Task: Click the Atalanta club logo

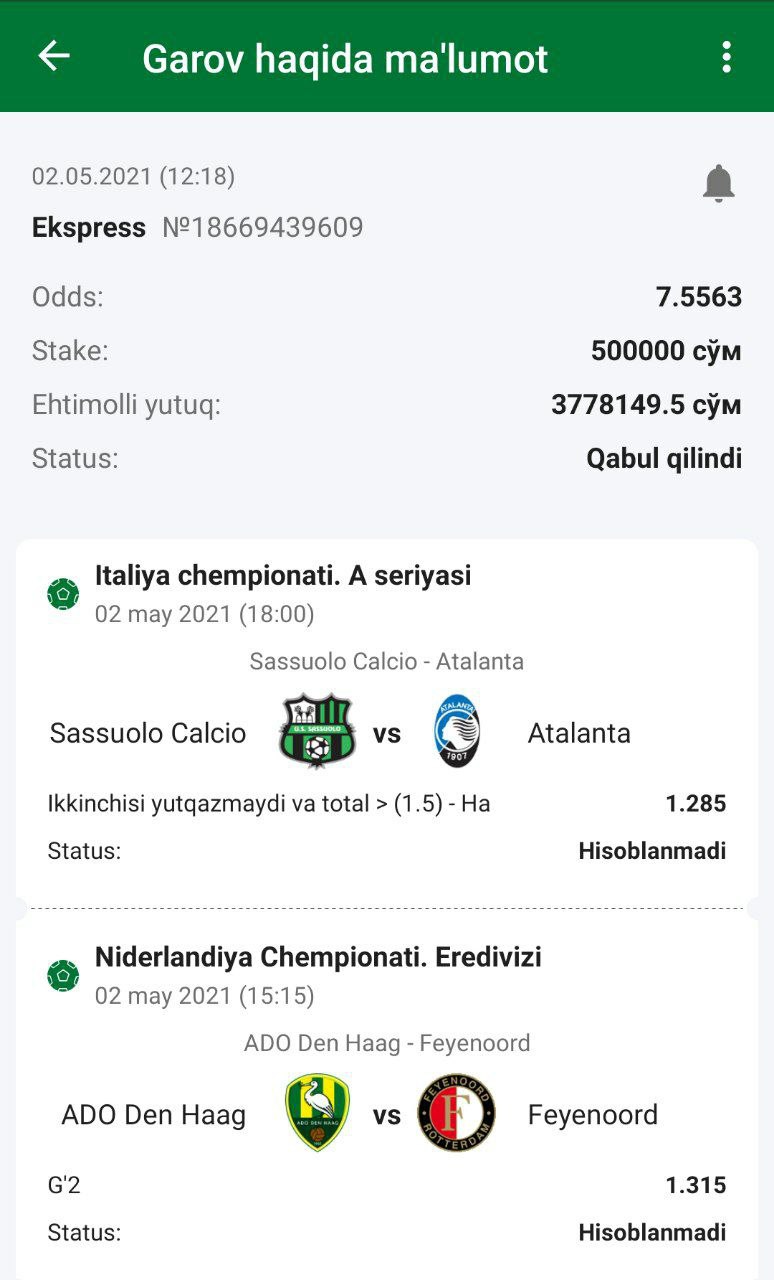Action: [457, 732]
